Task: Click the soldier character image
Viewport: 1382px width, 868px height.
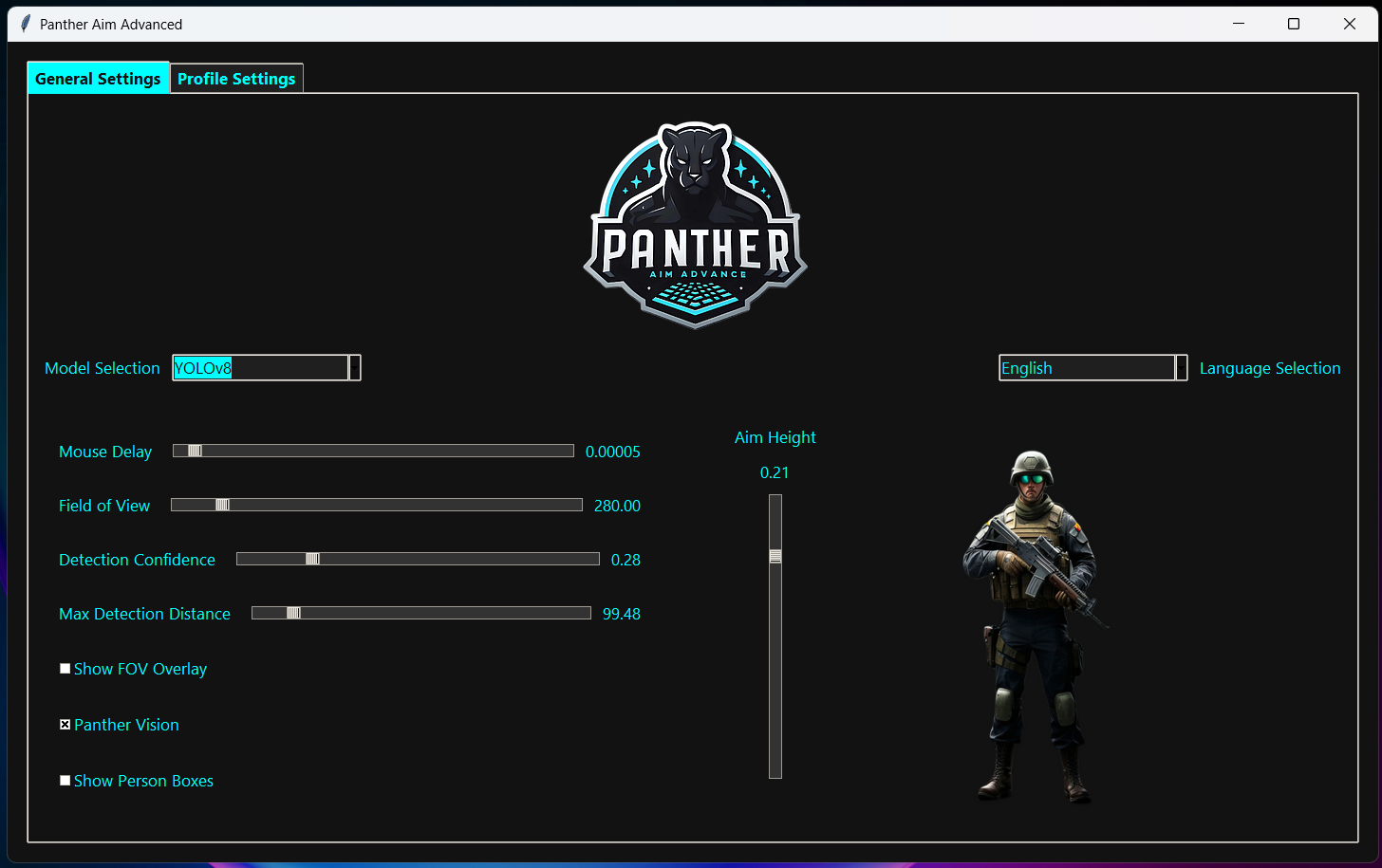Action: click(x=1035, y=626)
